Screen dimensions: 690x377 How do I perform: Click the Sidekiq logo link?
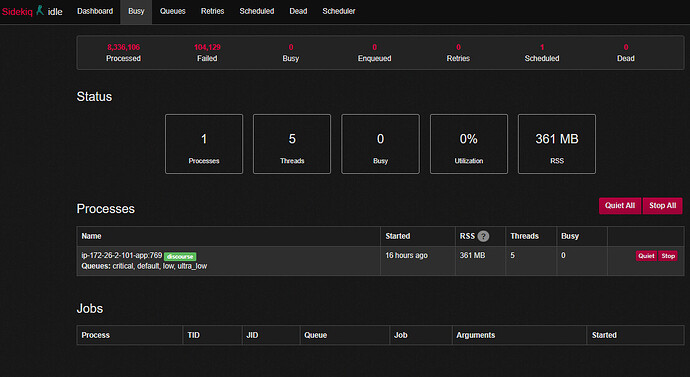(x=17, y=12)
